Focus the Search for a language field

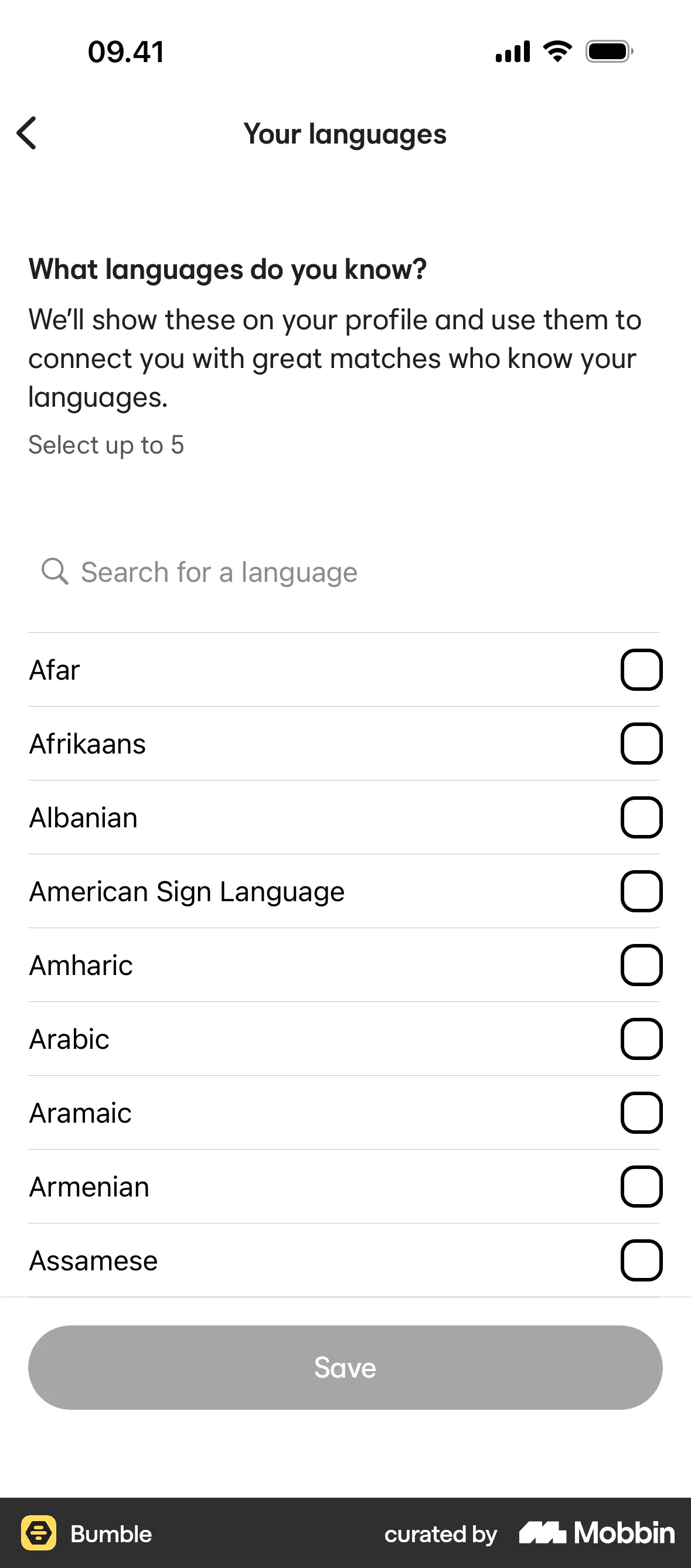coord(344,572)
